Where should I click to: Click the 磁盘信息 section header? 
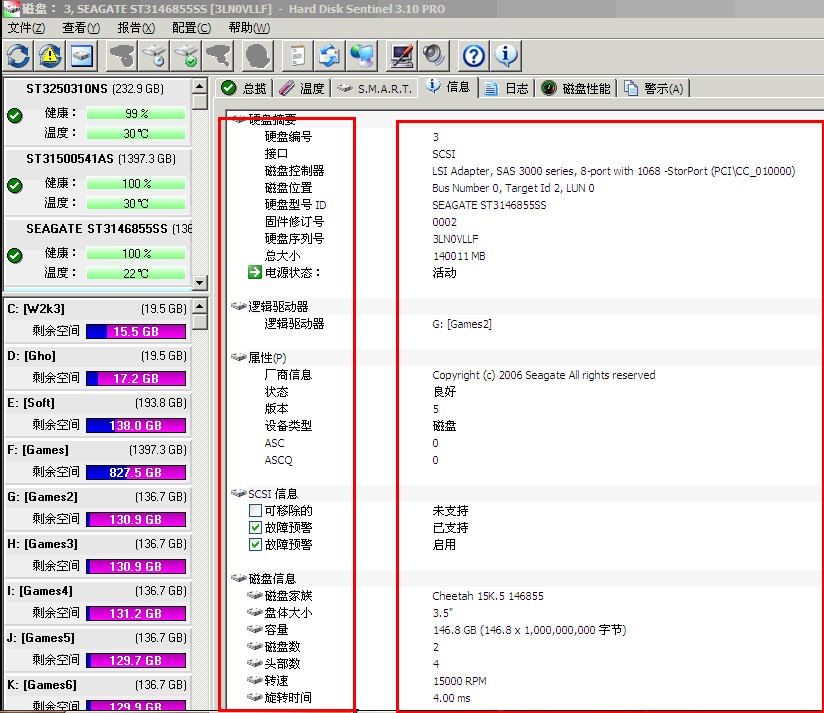pyautogui.click(x=272, y=578)
